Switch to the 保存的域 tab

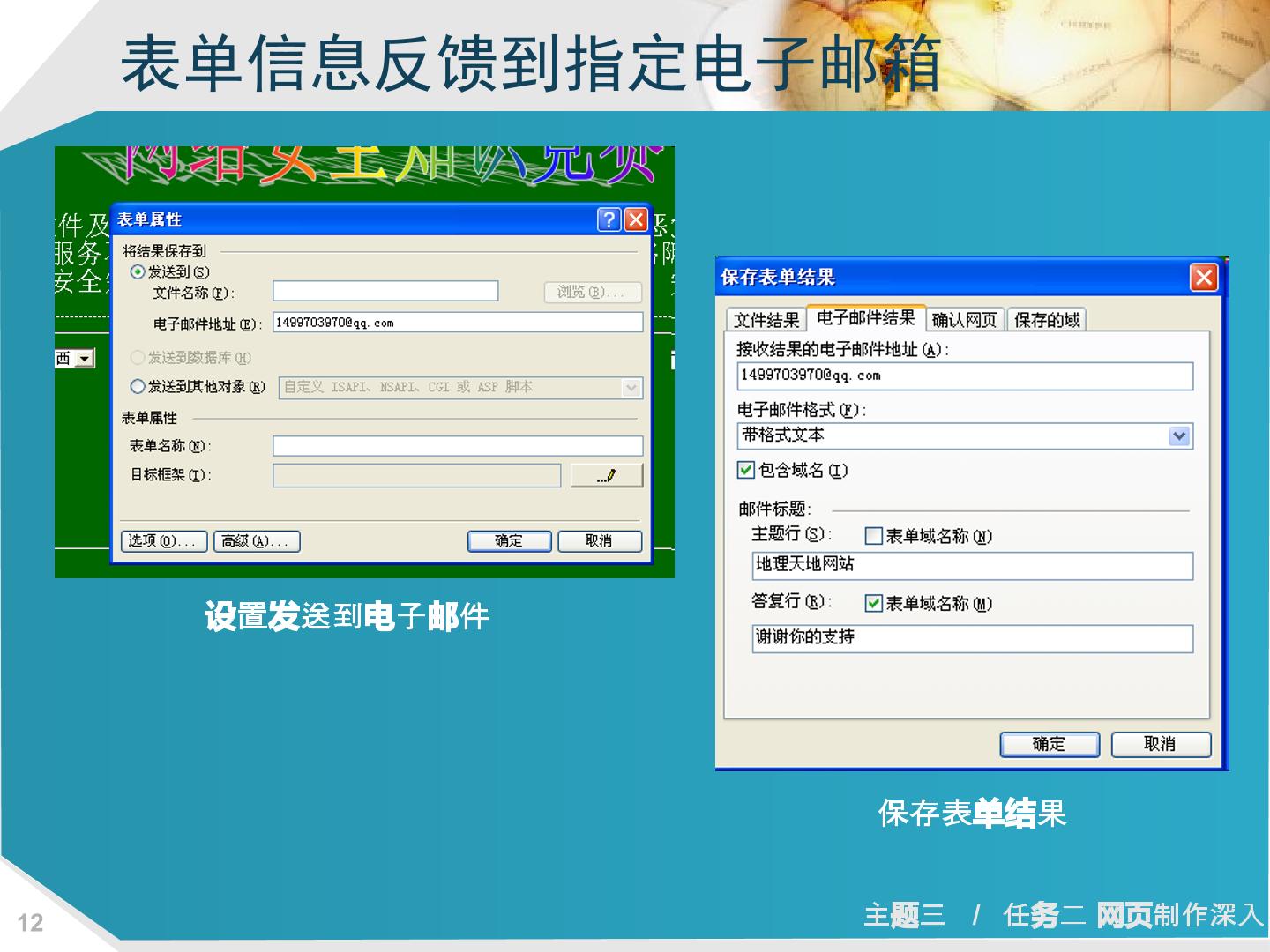tap(1047, 319)
